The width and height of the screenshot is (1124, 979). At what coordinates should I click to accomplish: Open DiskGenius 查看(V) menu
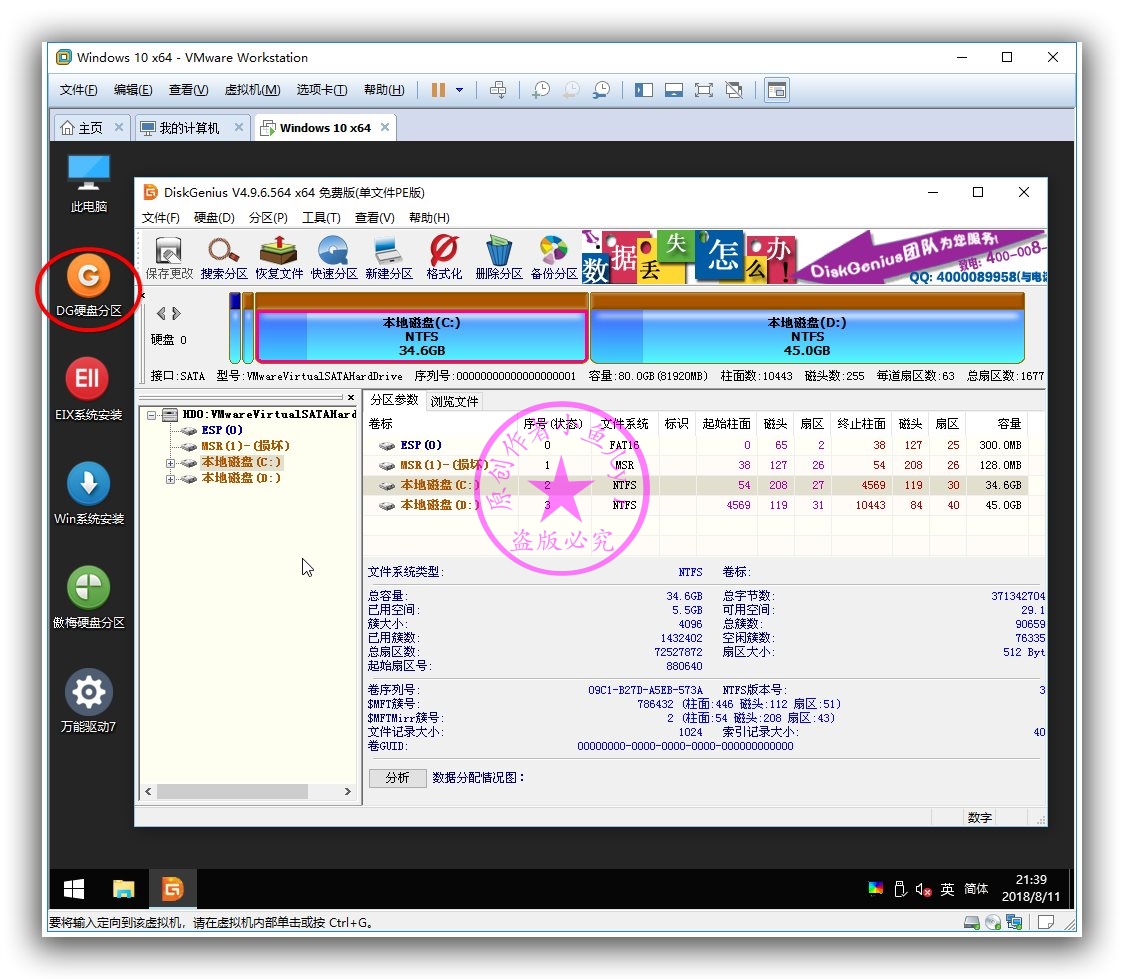[374, 217]
